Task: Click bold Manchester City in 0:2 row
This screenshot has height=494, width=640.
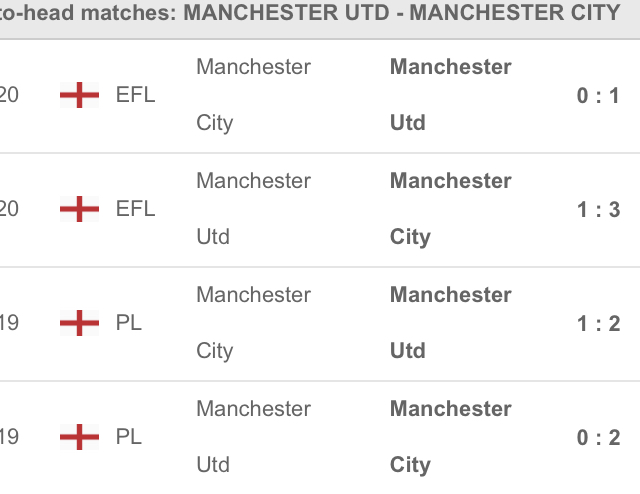Action: click(x=451, y=437)
